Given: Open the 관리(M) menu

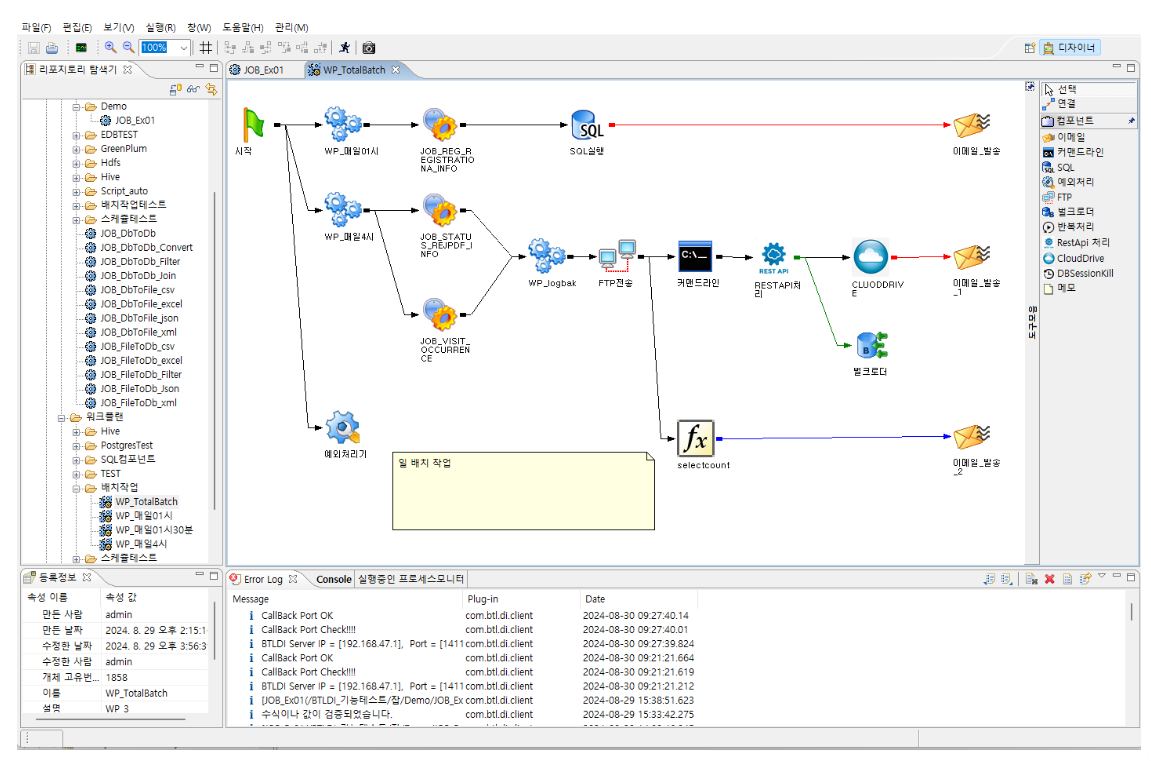Looking at the screenshot, I should click(x=291, y=27).
